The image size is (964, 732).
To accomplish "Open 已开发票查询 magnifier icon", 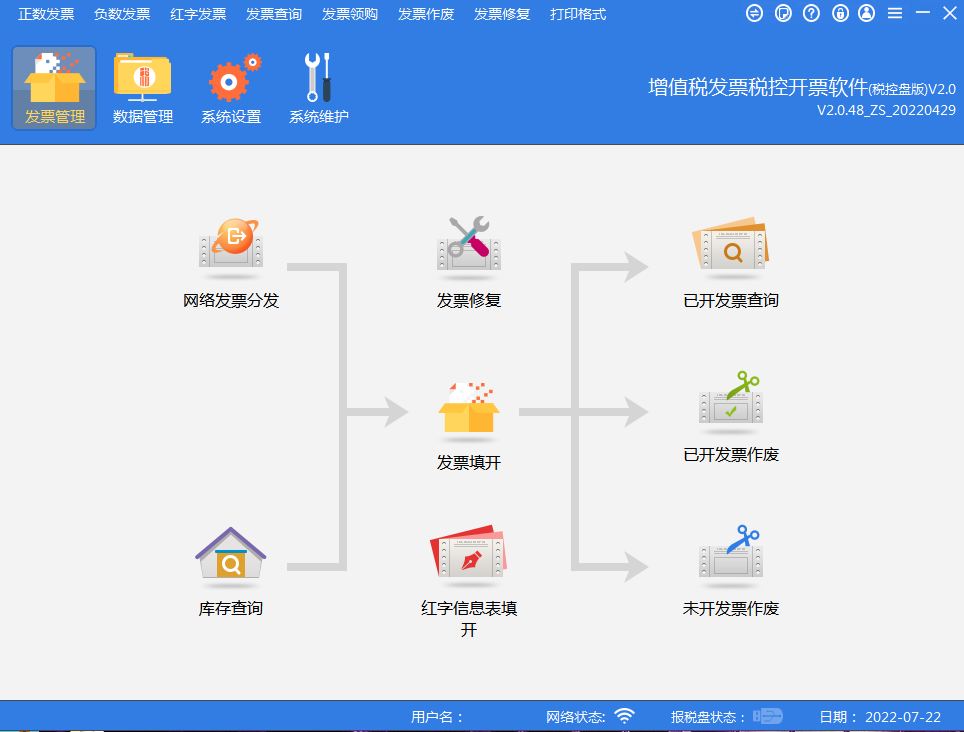I will click(730, 247).
